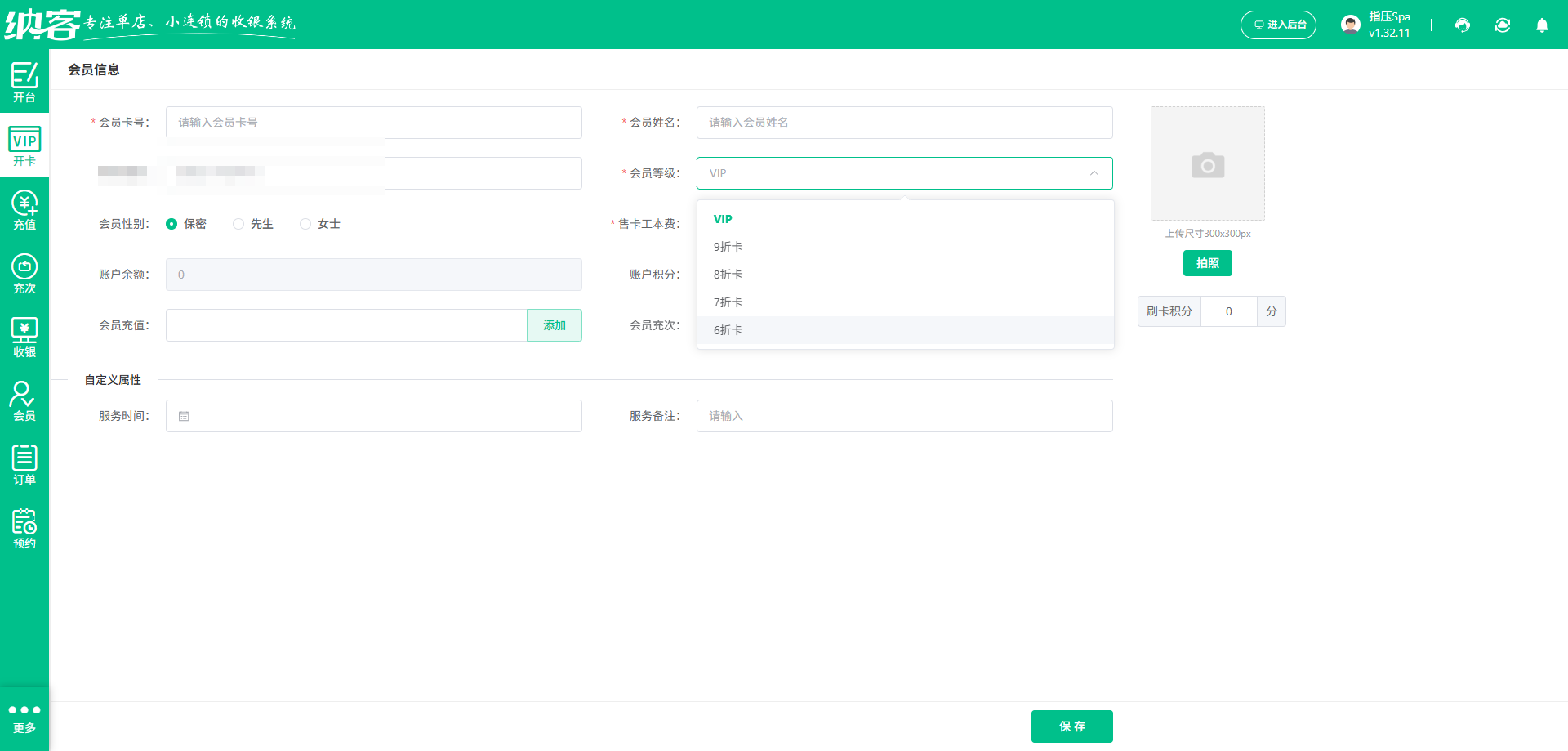Select the 充值 recharge icon
This screenshot has height=751, width=1568.
point(24,208)
